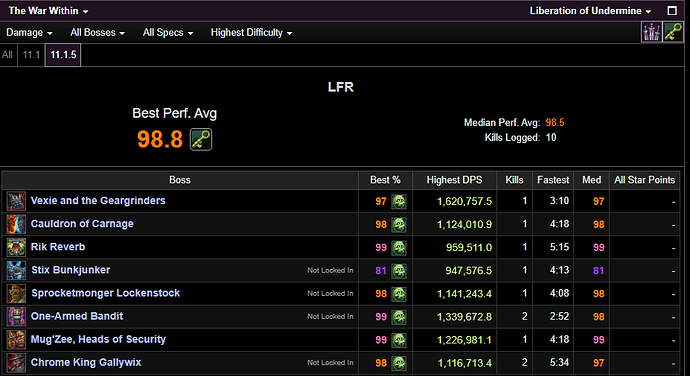This screenshot has width=690, height=376.
Task: Click the key icon beside 98.8
Action: point(201,139)
